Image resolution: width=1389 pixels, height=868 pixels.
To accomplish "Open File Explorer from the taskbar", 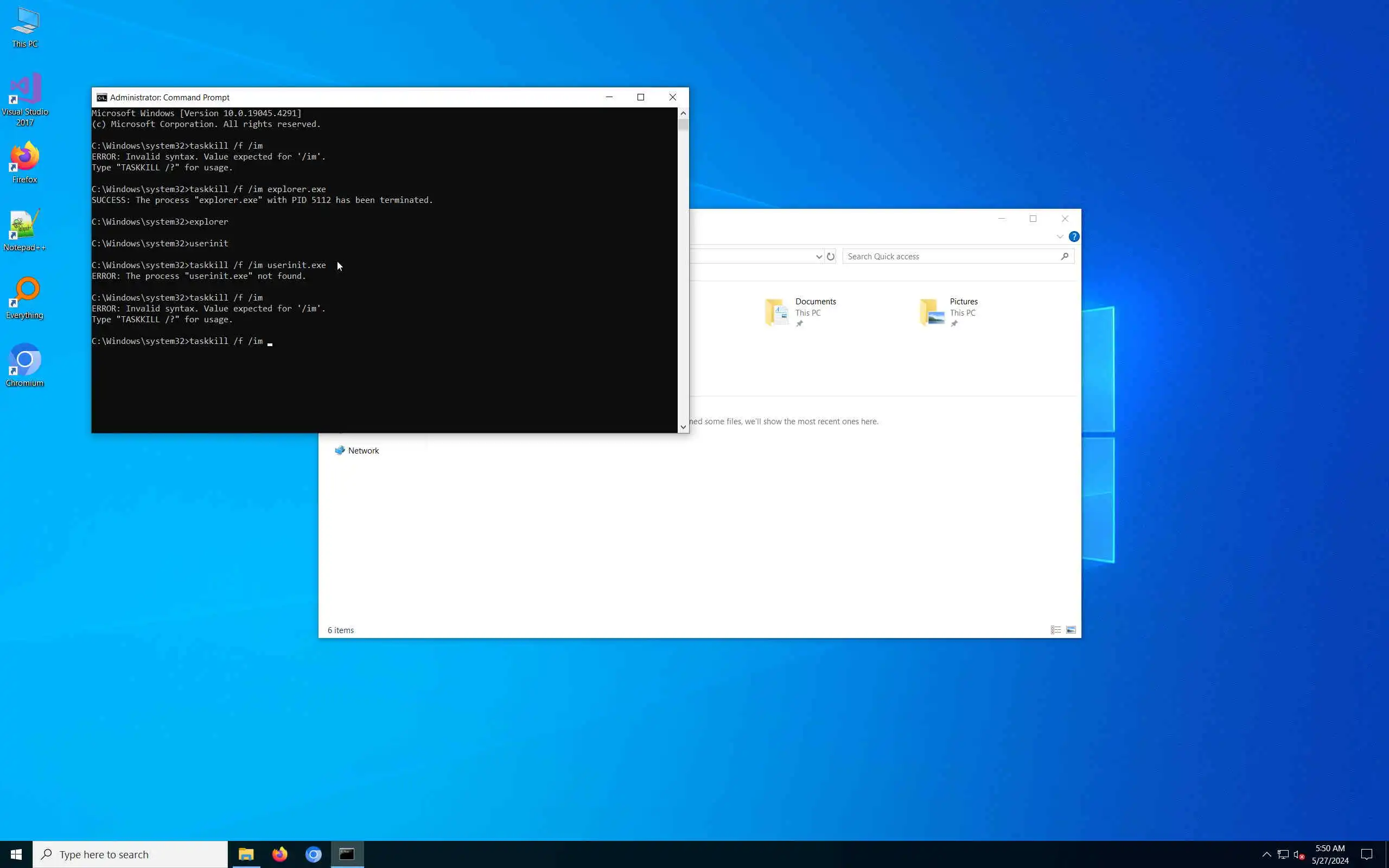I will point(246,854).
